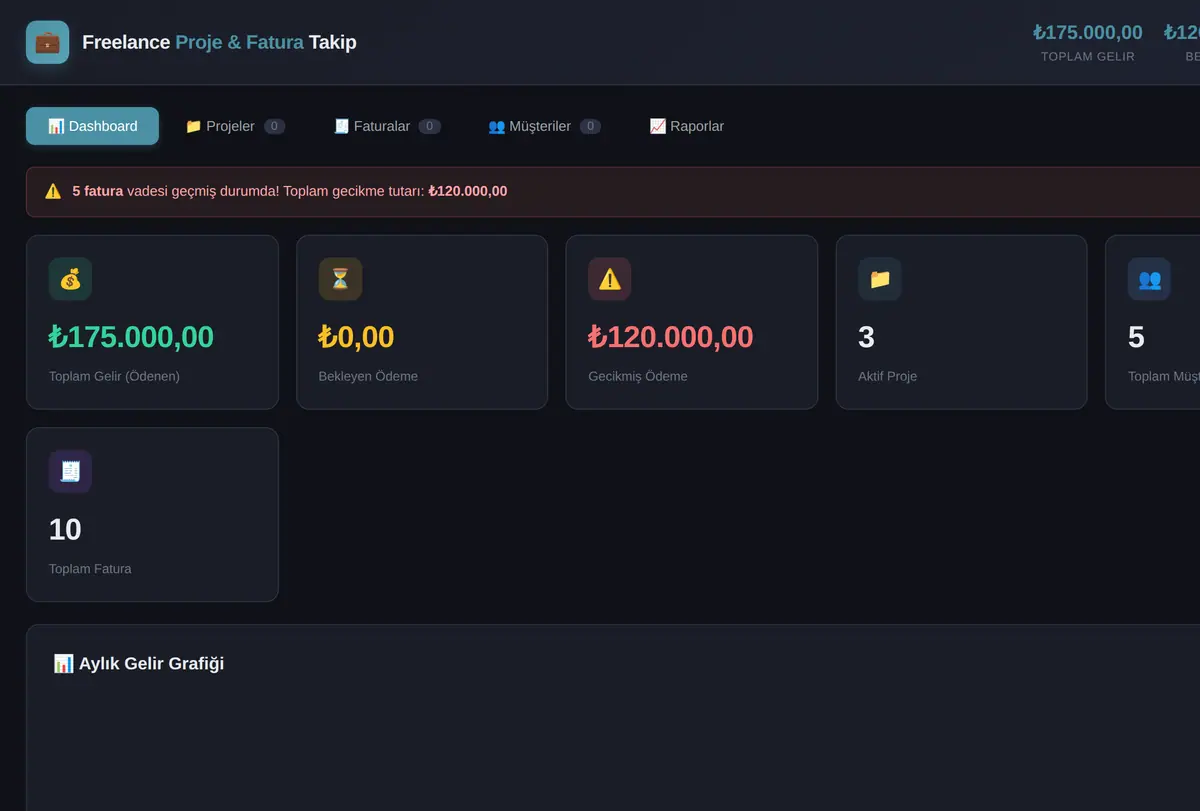Screen dimensions: 1200x811
Task: Click the "5 fatura" overdue alert text
Action: (x=98, y=191)
